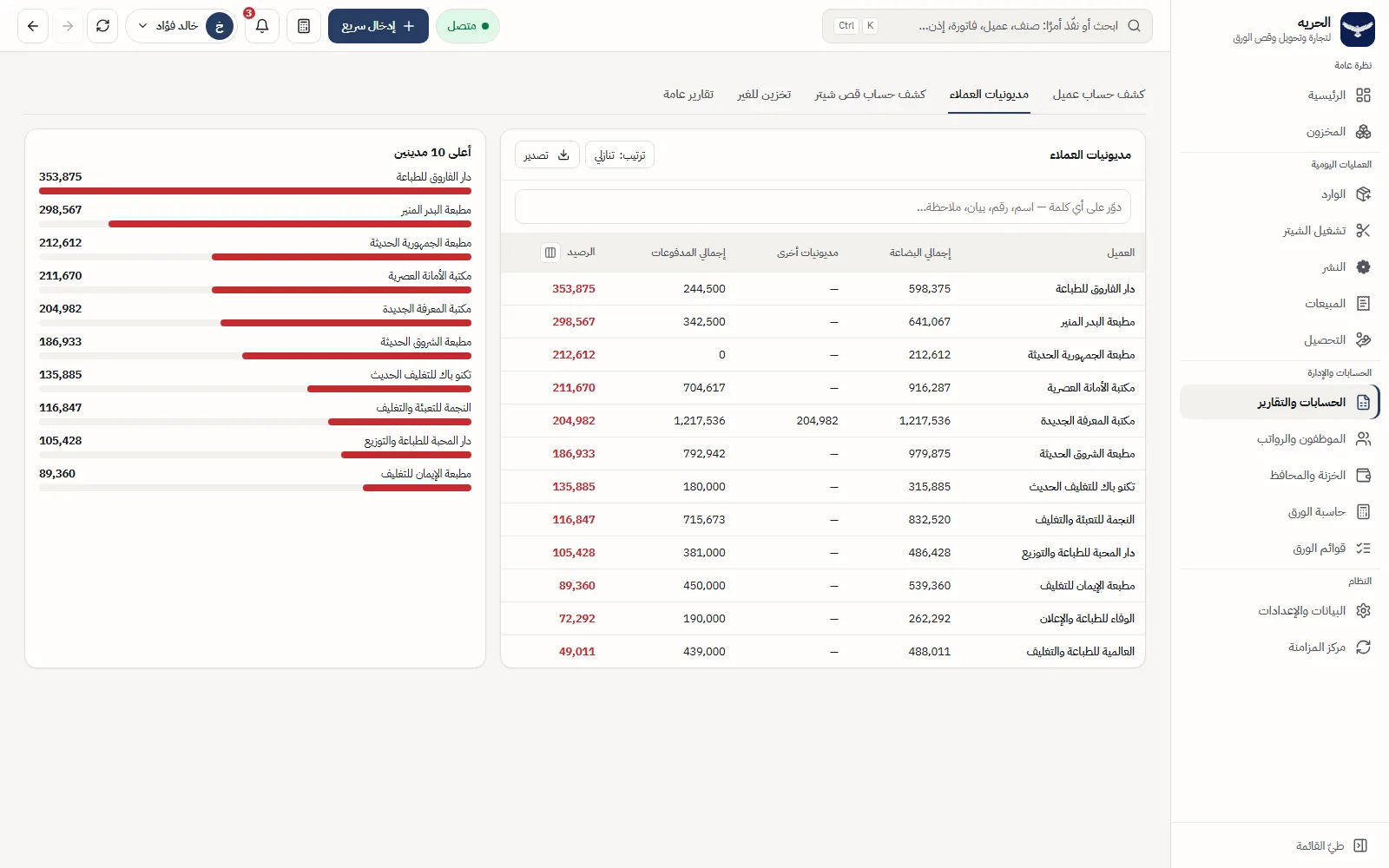The image size is (1389, 868).
Task: Click the top bar calculator icon
Action: click(x=304, y=26)
